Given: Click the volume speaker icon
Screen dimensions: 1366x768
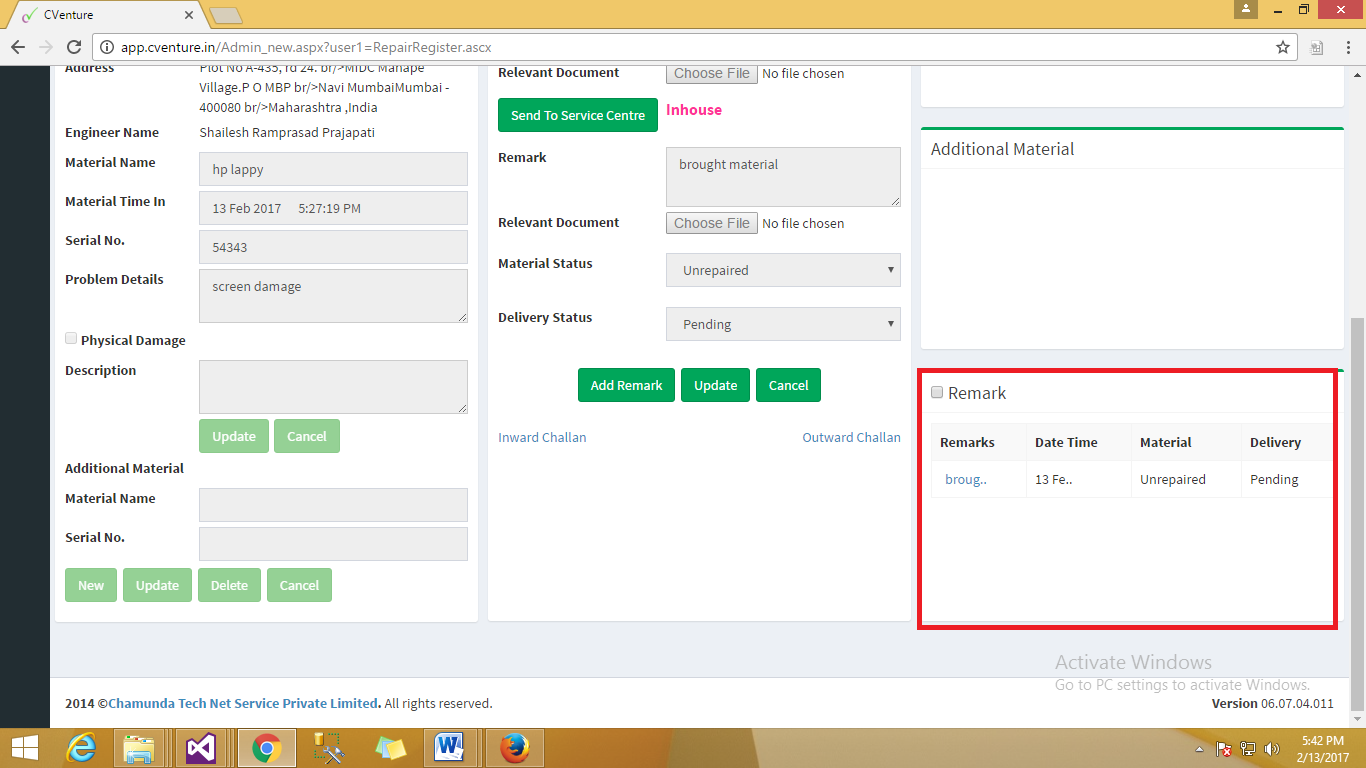Looking at the screenshot, I should coord(1272,749).
